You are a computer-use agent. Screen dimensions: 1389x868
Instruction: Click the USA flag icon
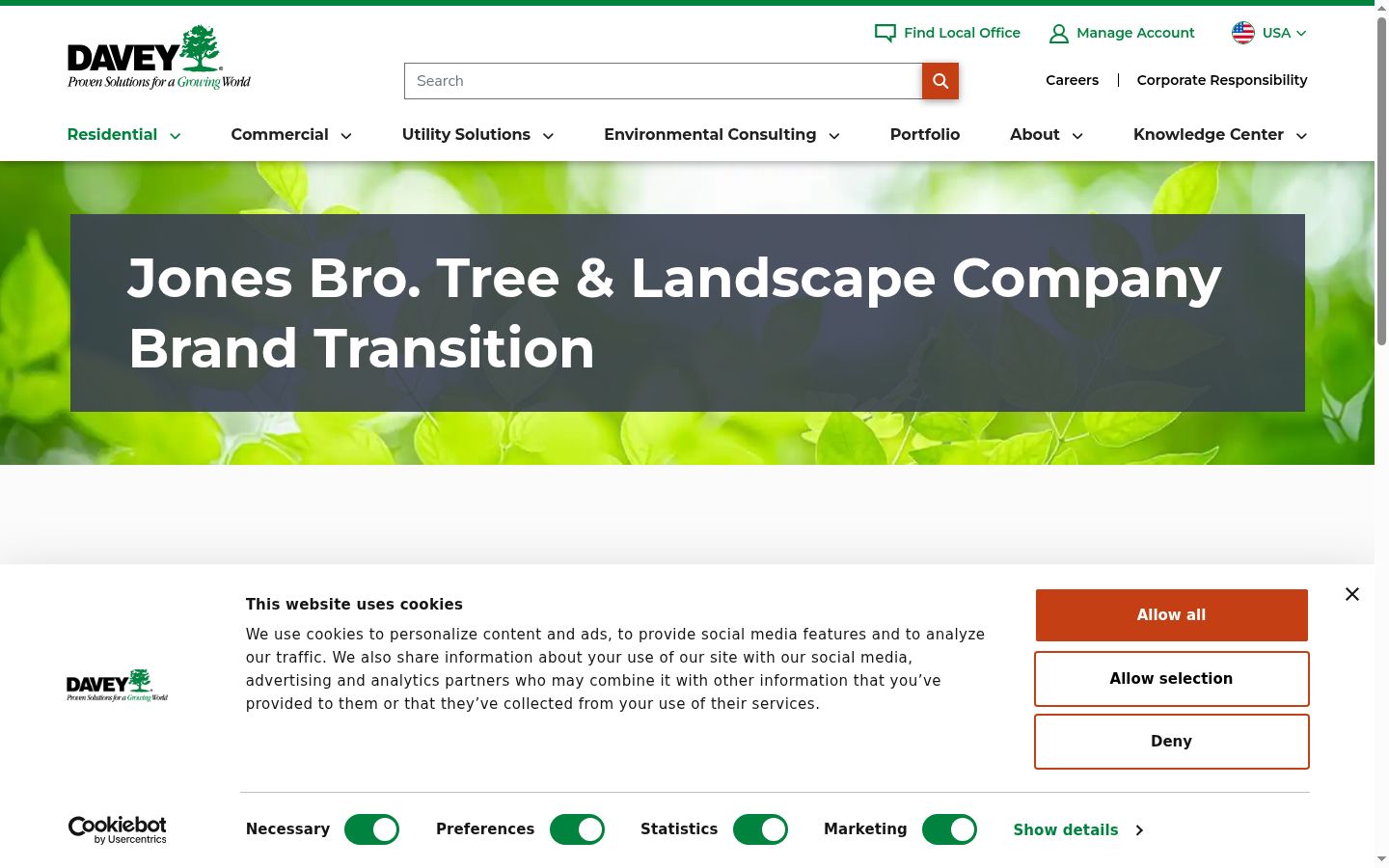[x=1242, y=33]
